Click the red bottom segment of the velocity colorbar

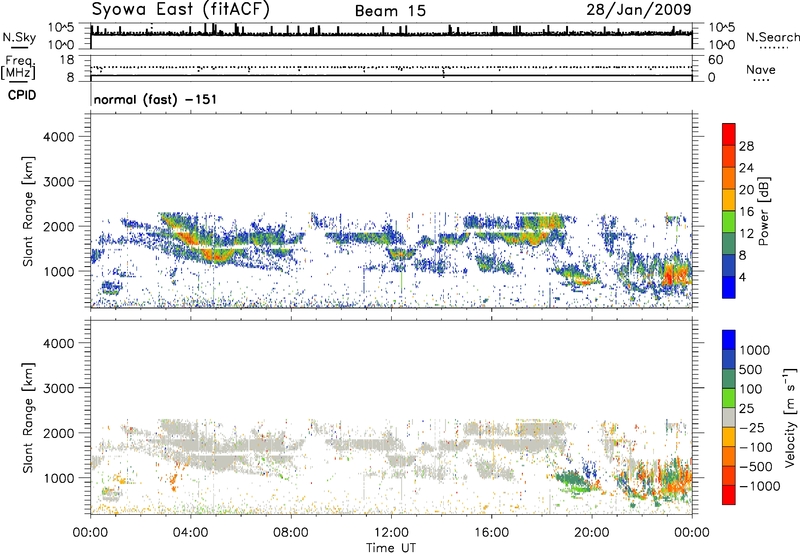(x=729, y=495)
